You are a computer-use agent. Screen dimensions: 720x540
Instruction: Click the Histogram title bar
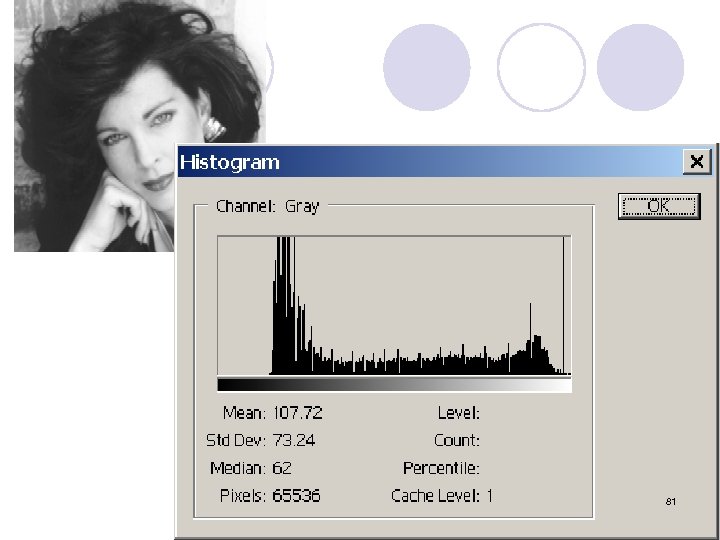point(444,162)
